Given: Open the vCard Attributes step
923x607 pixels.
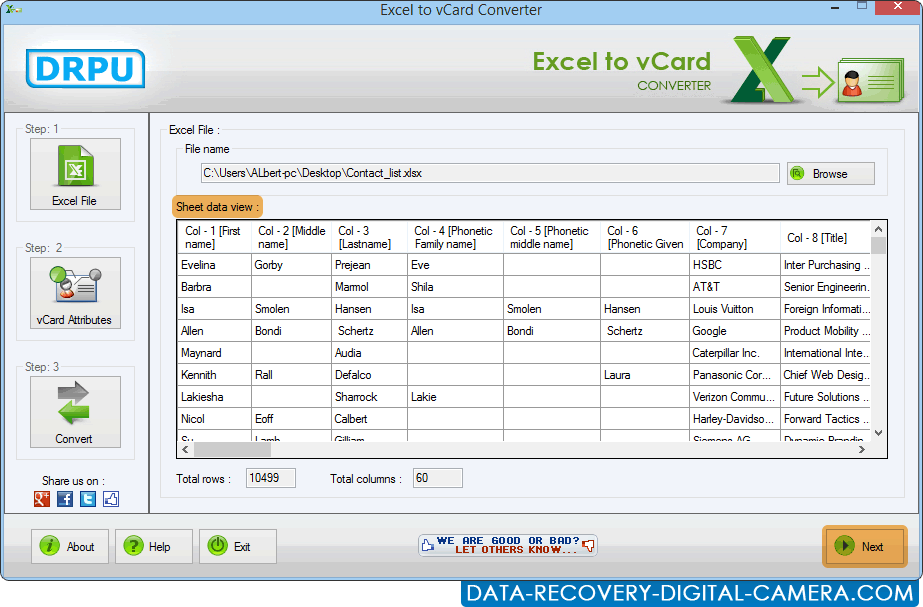Looking at the screenshot, I should click(x=76, y=292).
